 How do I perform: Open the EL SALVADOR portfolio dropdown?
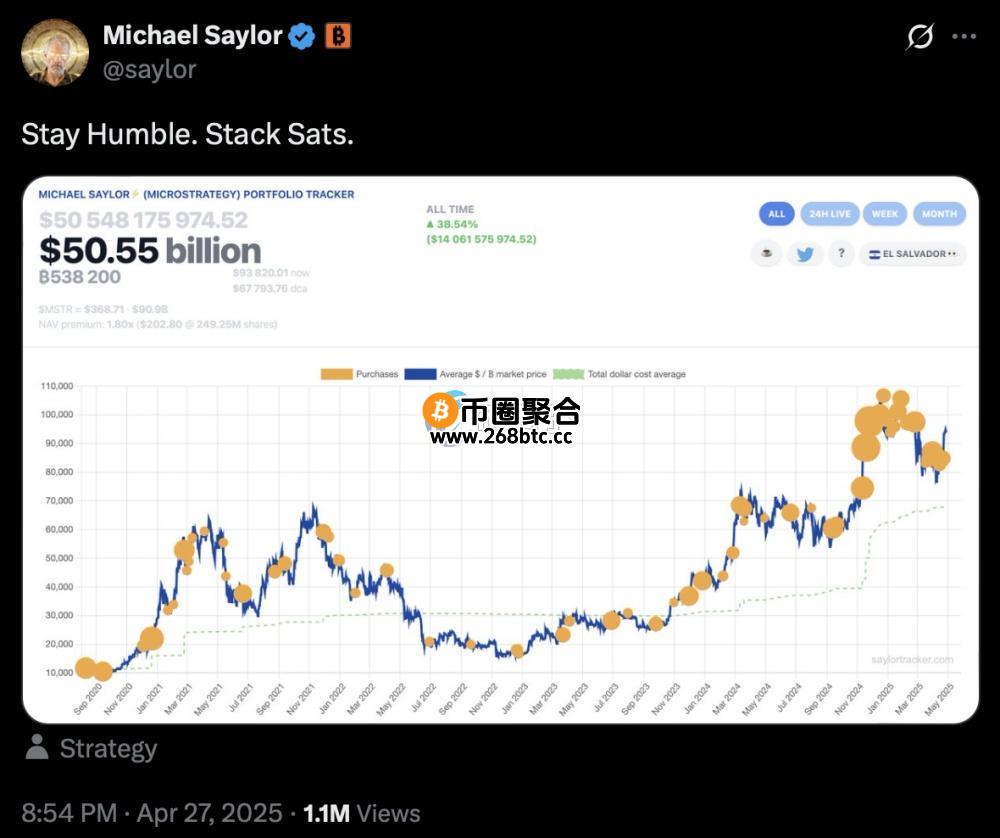pyautogui.click(x=913, y=254)
